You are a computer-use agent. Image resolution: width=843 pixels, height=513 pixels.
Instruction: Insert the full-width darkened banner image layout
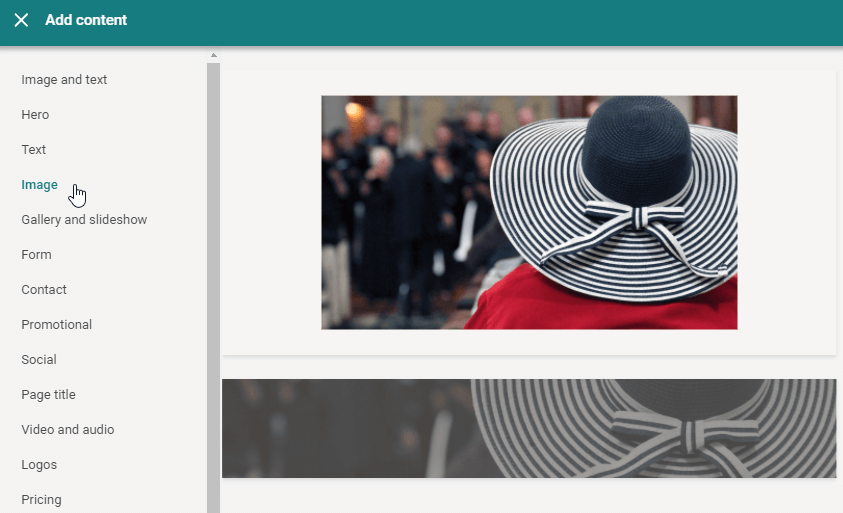[529, 428]
